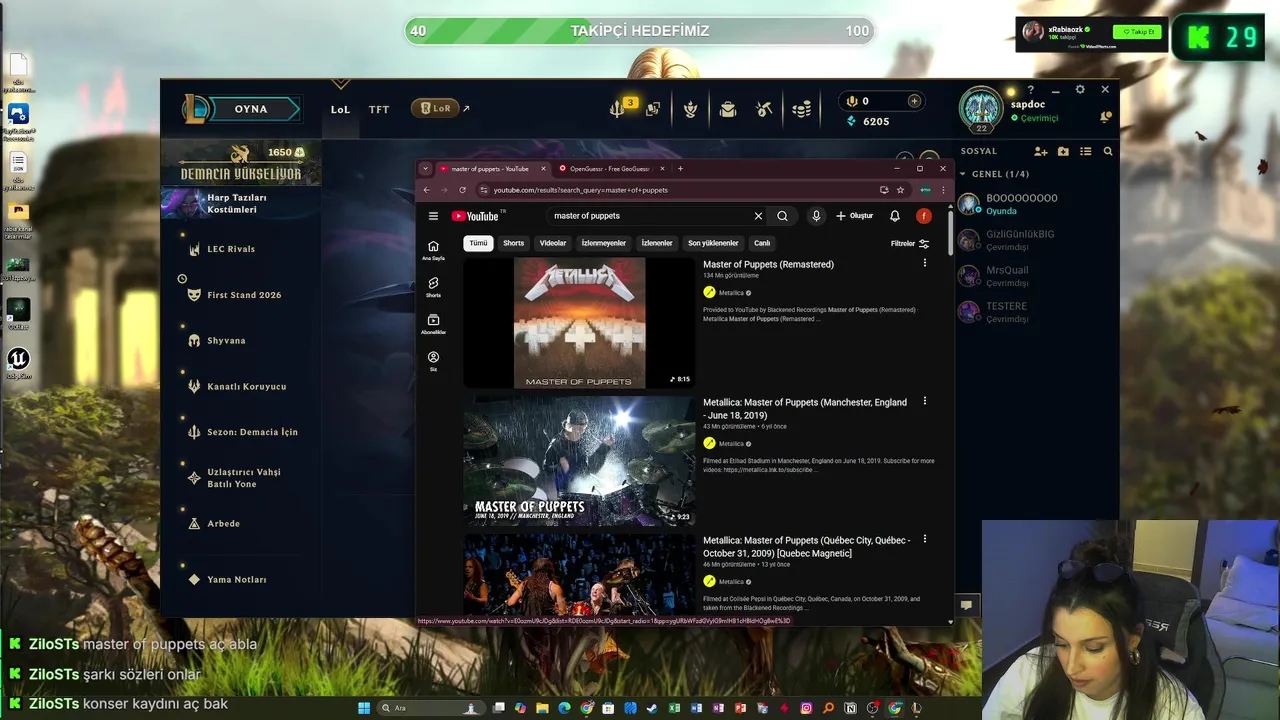Click the Oluştur create button

(855, 216)
